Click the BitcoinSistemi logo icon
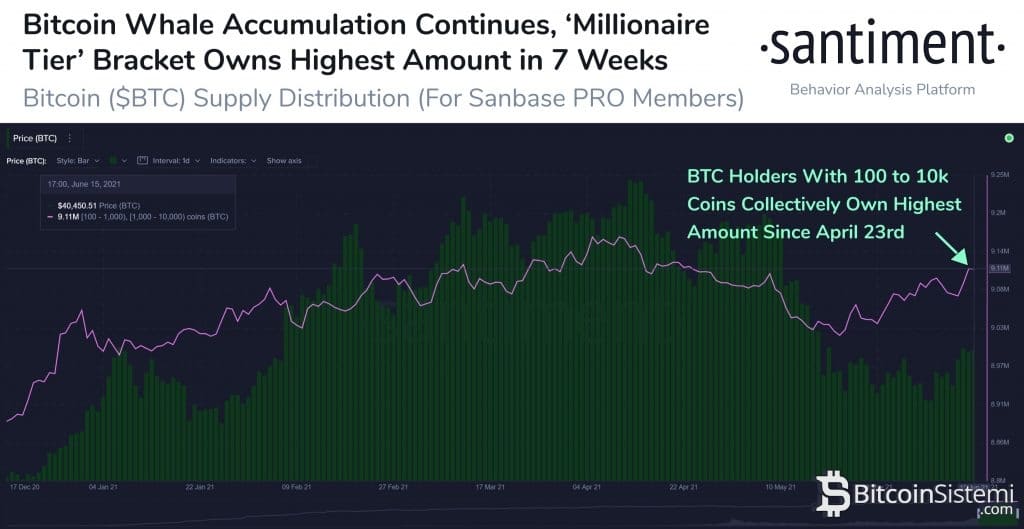 (x=833, y=492)
